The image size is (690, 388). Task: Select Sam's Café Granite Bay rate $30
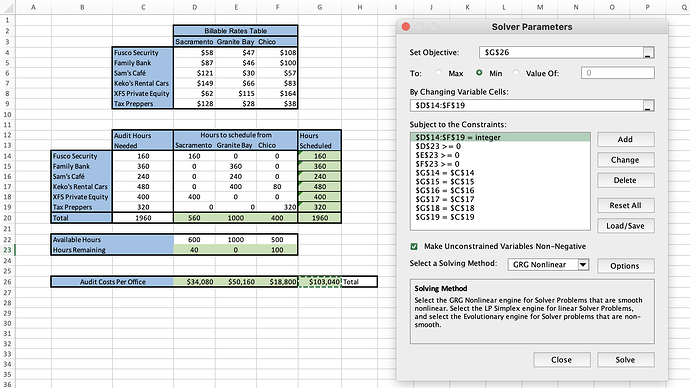pyautogui.click(x=236, y=73)
